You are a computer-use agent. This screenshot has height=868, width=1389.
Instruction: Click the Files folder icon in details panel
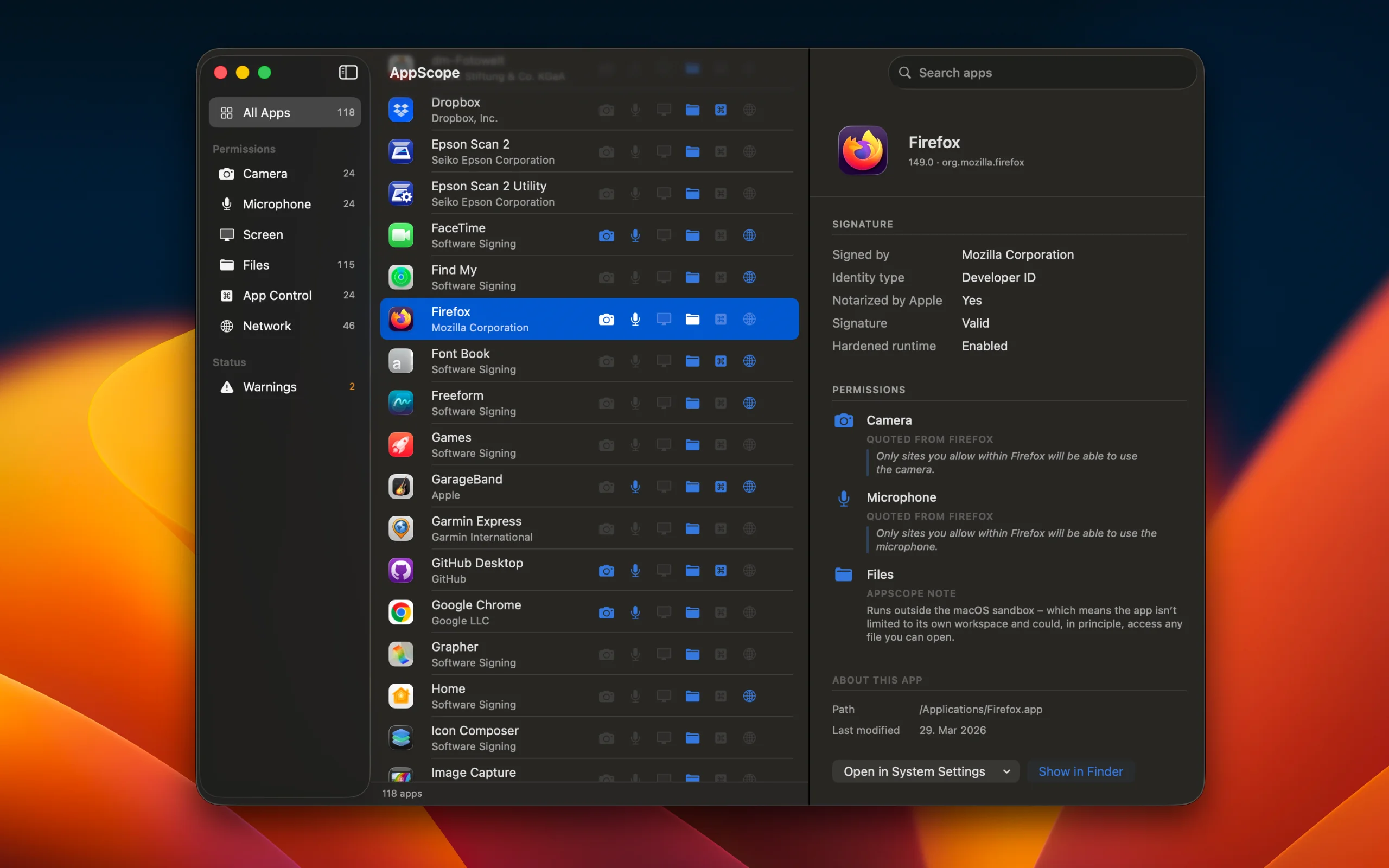[x=843, y=575]
